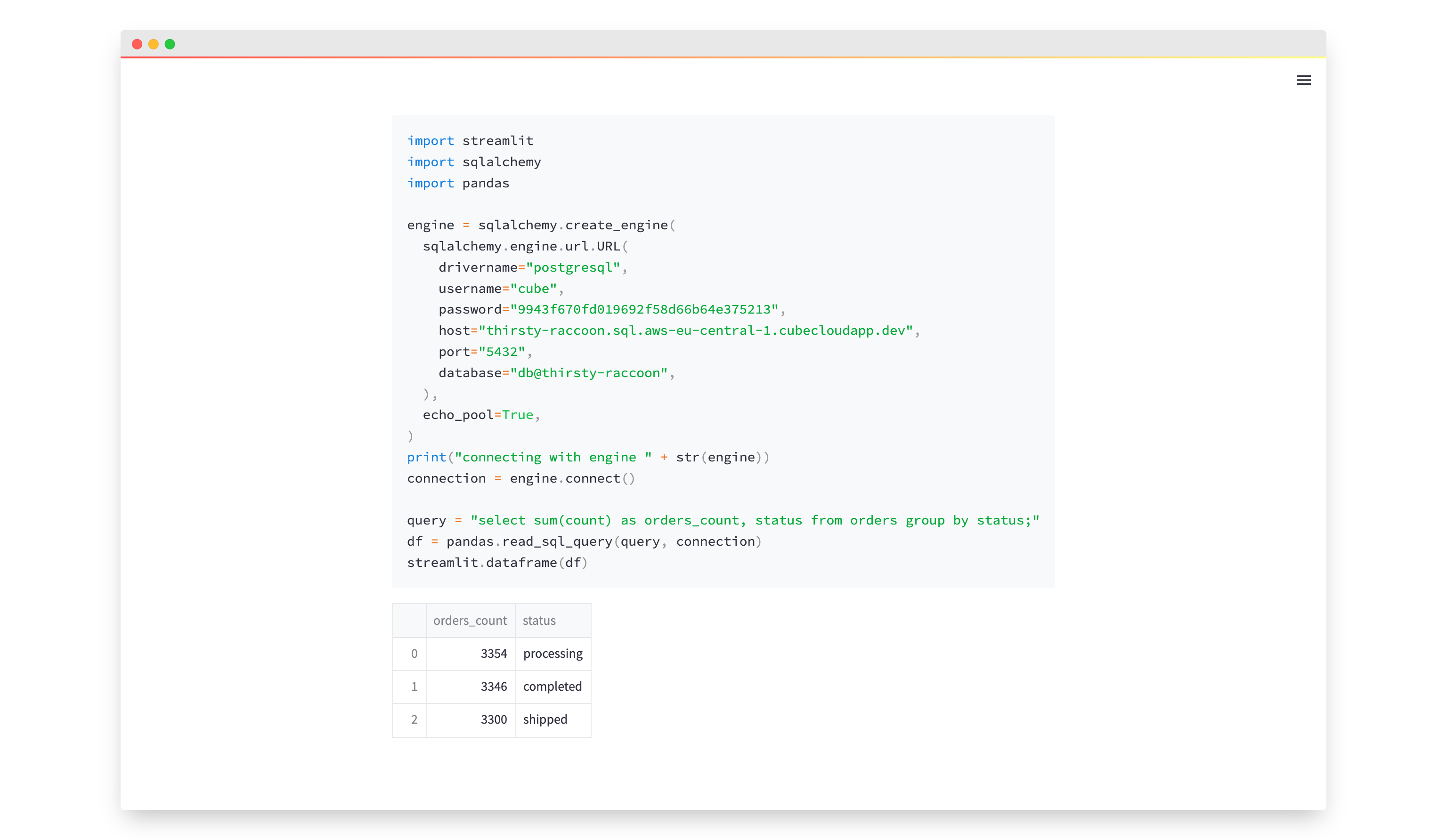Click the red close window button
Image resolution: width=1447 pixels, height=840 pixels.
click(x=137, y=44)
